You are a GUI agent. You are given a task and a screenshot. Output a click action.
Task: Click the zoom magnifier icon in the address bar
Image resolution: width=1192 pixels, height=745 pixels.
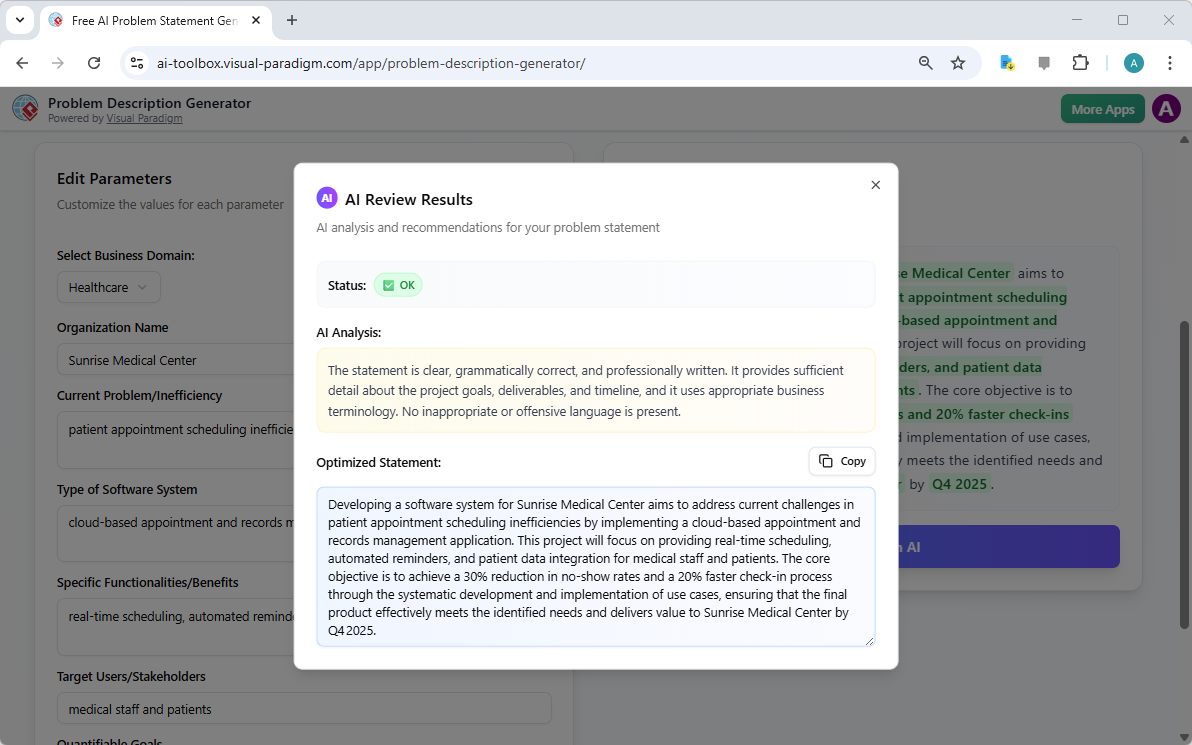click(925, 62)
